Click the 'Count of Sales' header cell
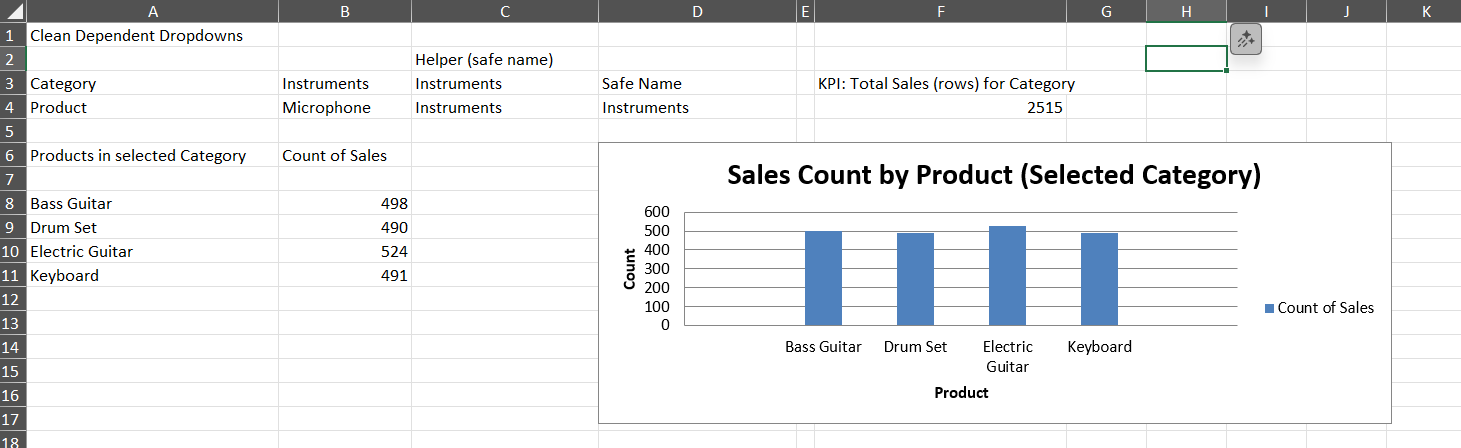Viewport: 1461px width, 448px height. pyautogui.click(x=345, y=155)
